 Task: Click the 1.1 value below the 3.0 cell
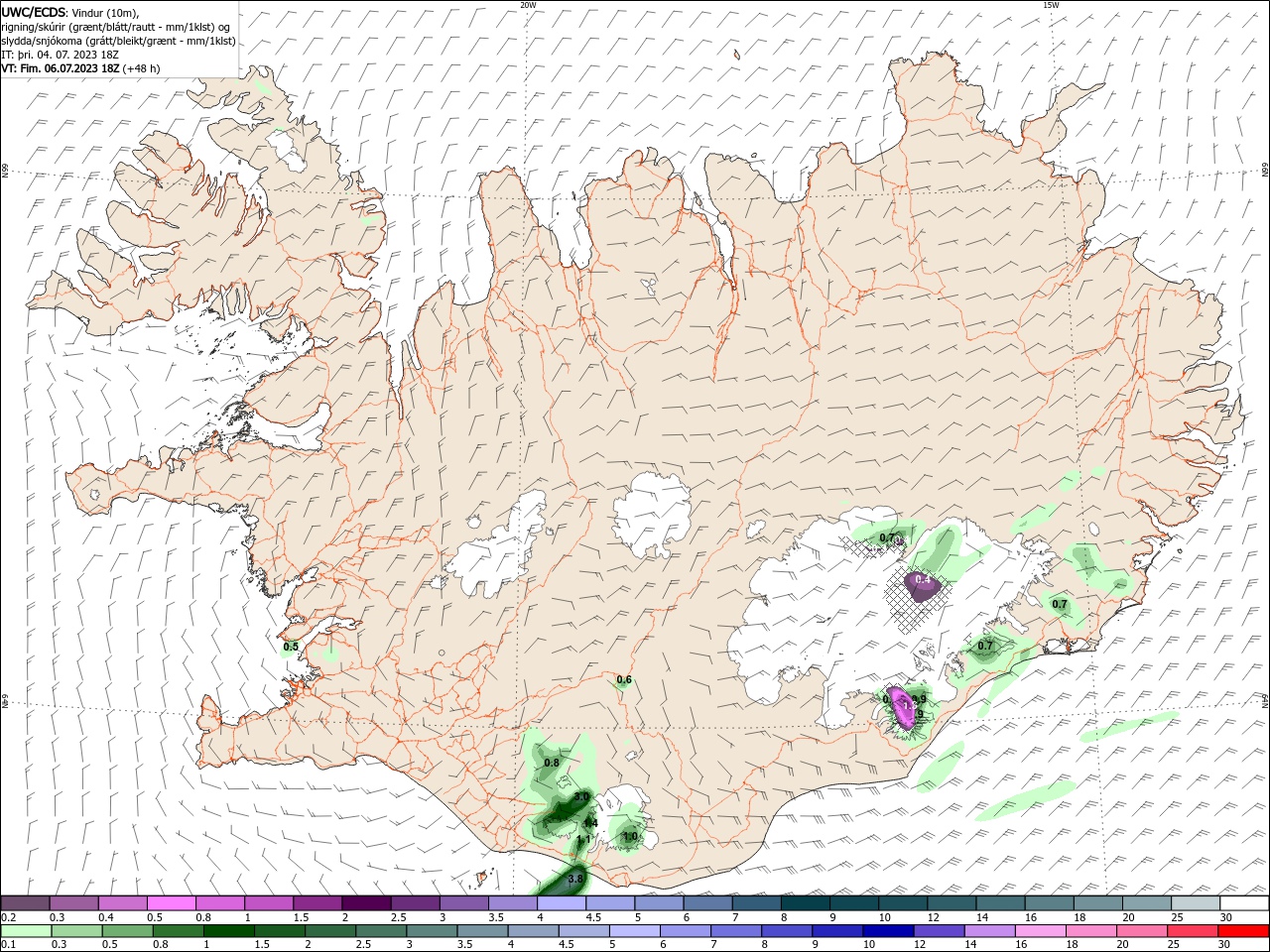click(584, 839)
